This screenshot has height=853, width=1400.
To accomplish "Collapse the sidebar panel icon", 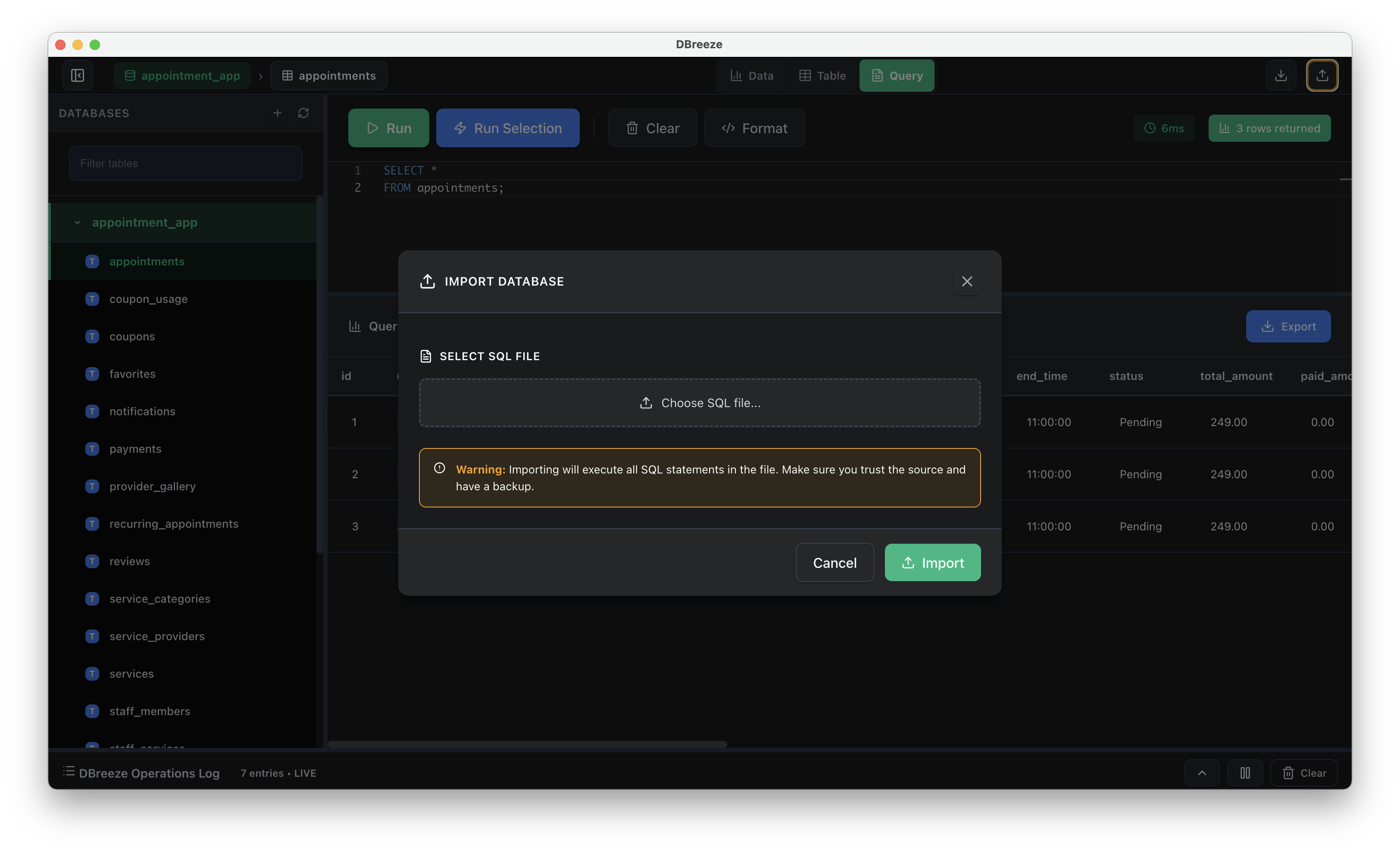I will tap(78, 75).
